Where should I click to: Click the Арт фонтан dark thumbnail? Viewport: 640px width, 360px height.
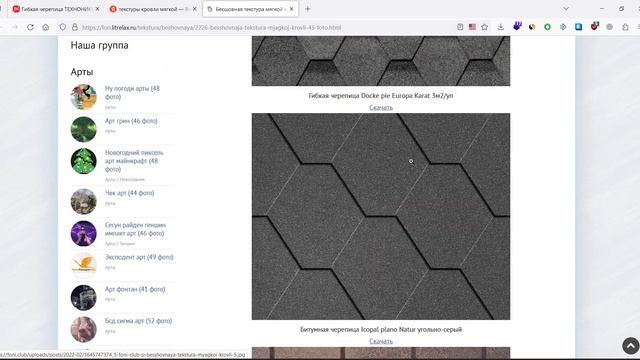coord(84,298)
